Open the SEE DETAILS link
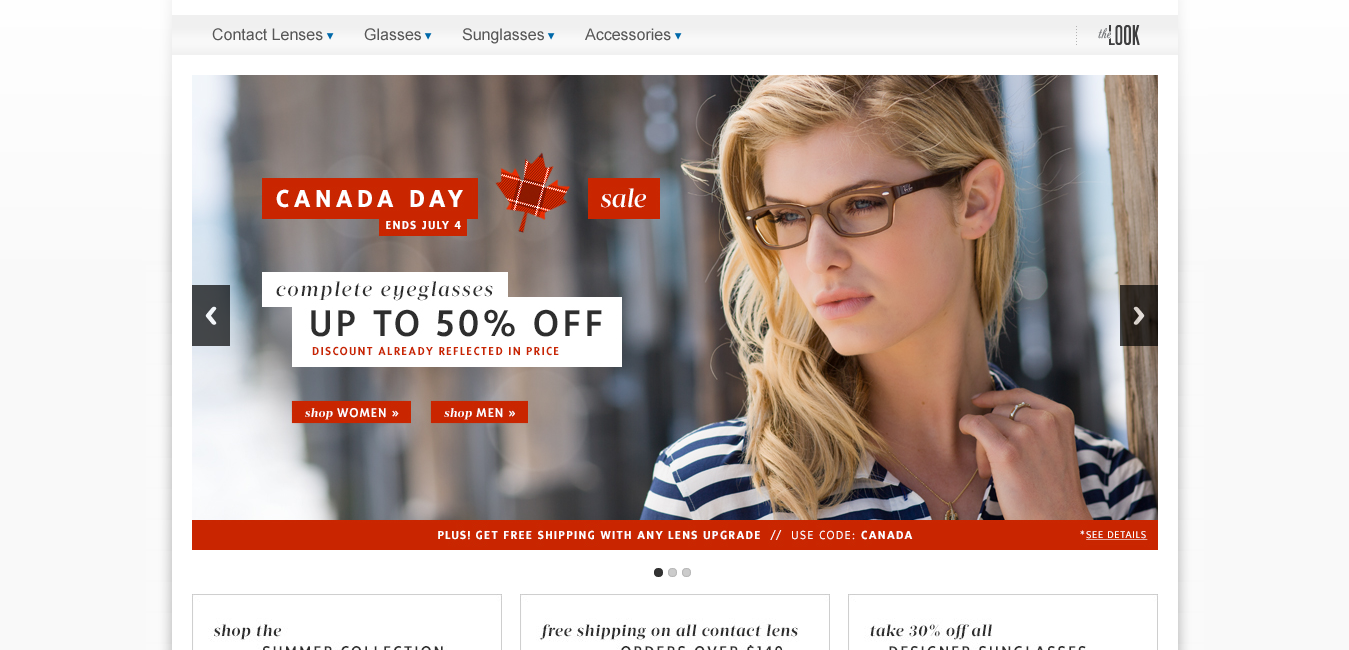The width and height of the screenshot is (1349, 650). (x=1116, y=535)
